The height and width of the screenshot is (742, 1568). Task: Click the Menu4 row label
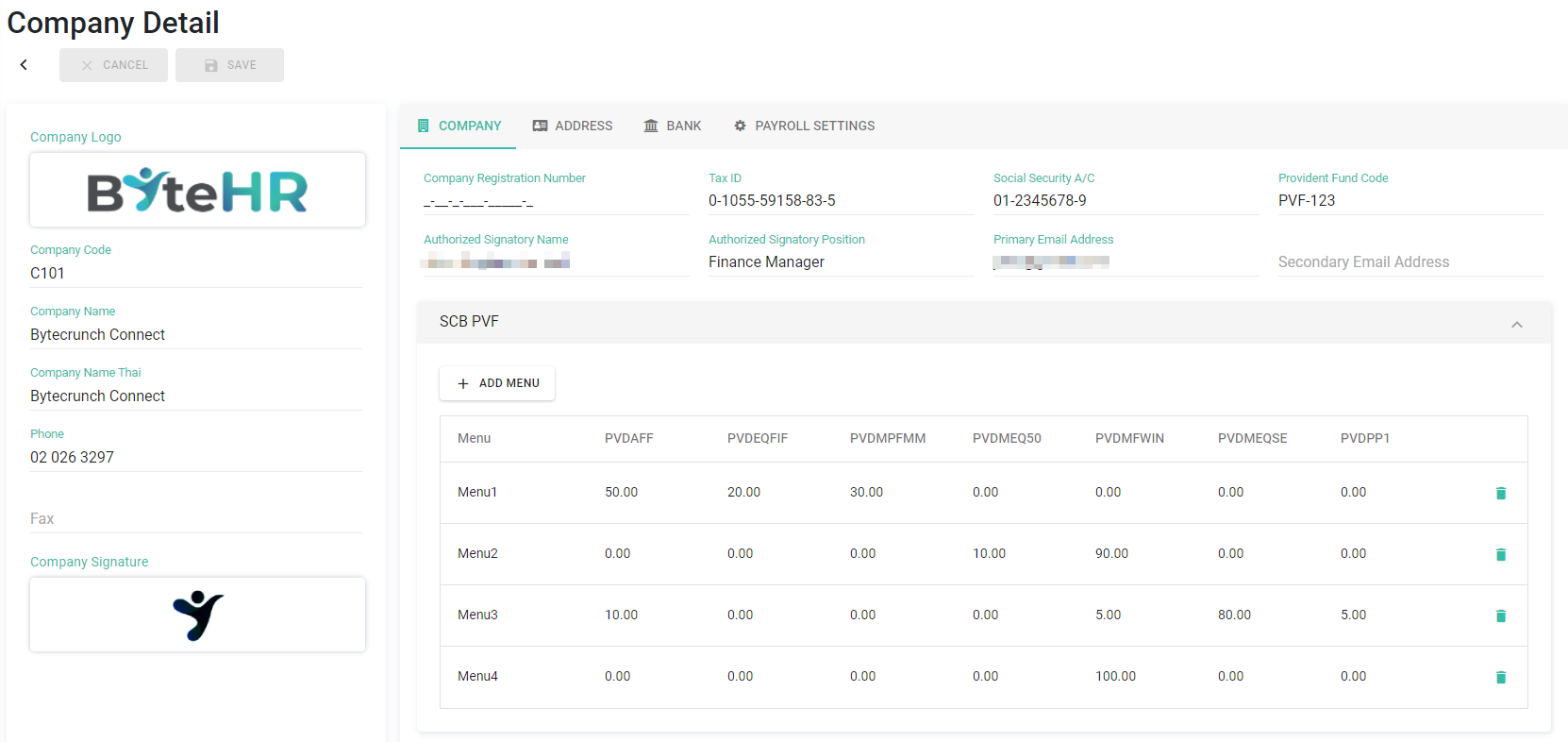coord(477,677)
